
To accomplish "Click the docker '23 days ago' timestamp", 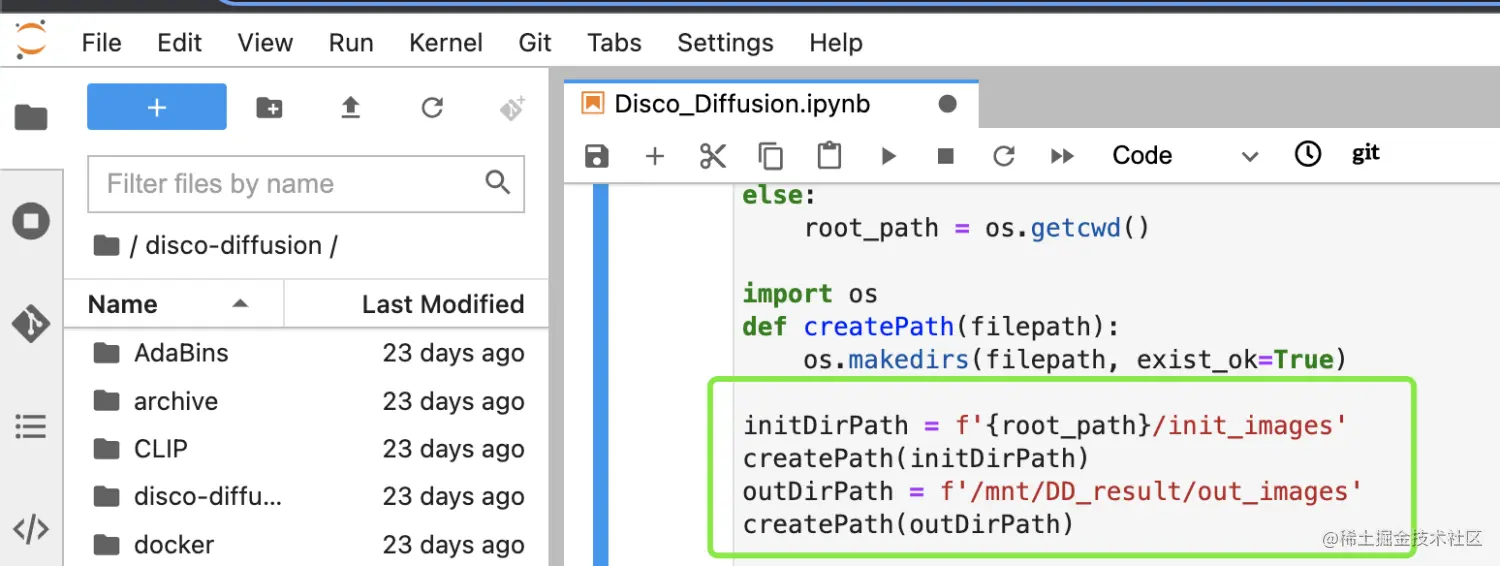I will click(x=453, y=545).
